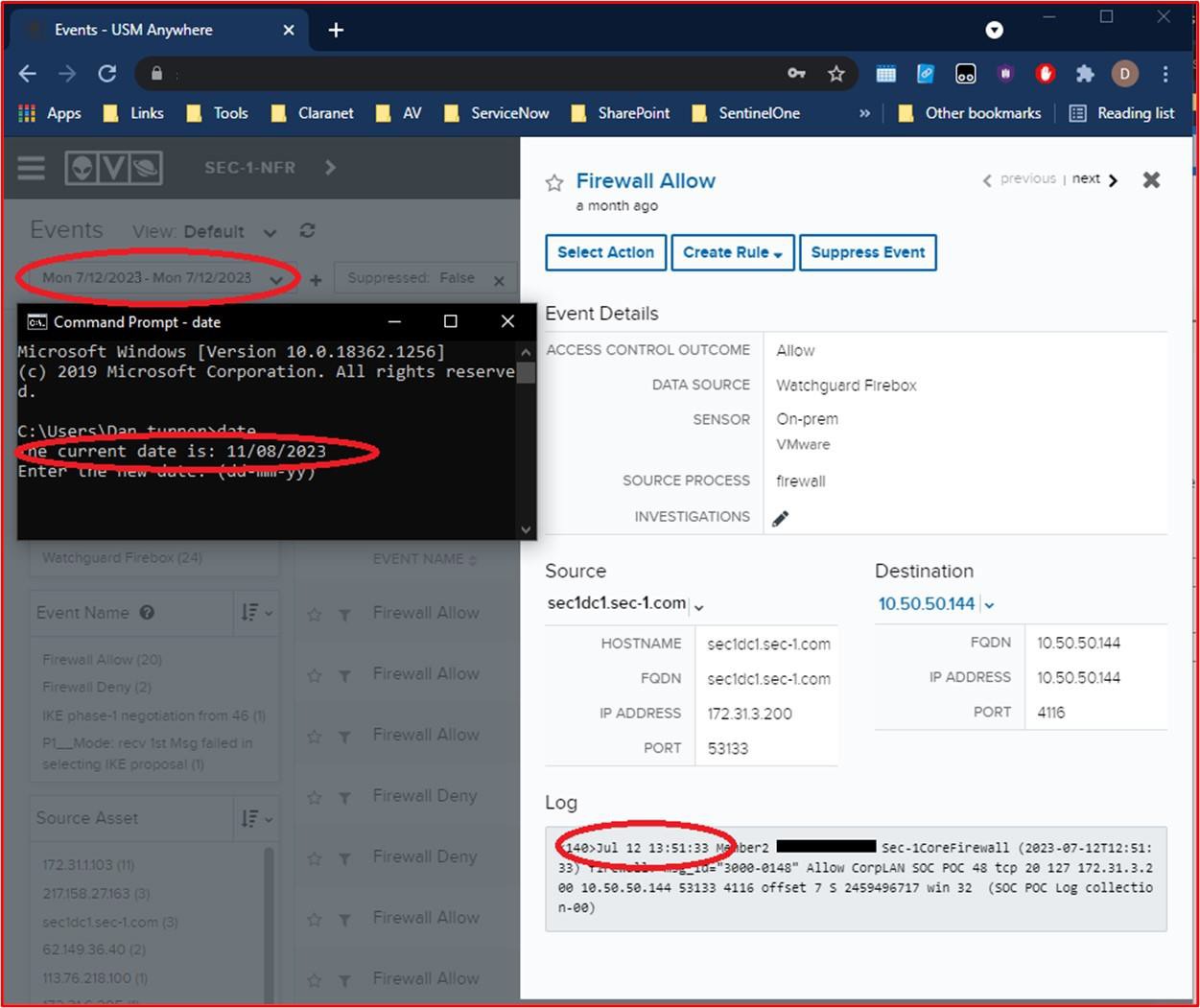Click the filter funnel on the first Firewall Allow row
This screenshot has height=1008, width=1200.
click(x=345, y=613)
